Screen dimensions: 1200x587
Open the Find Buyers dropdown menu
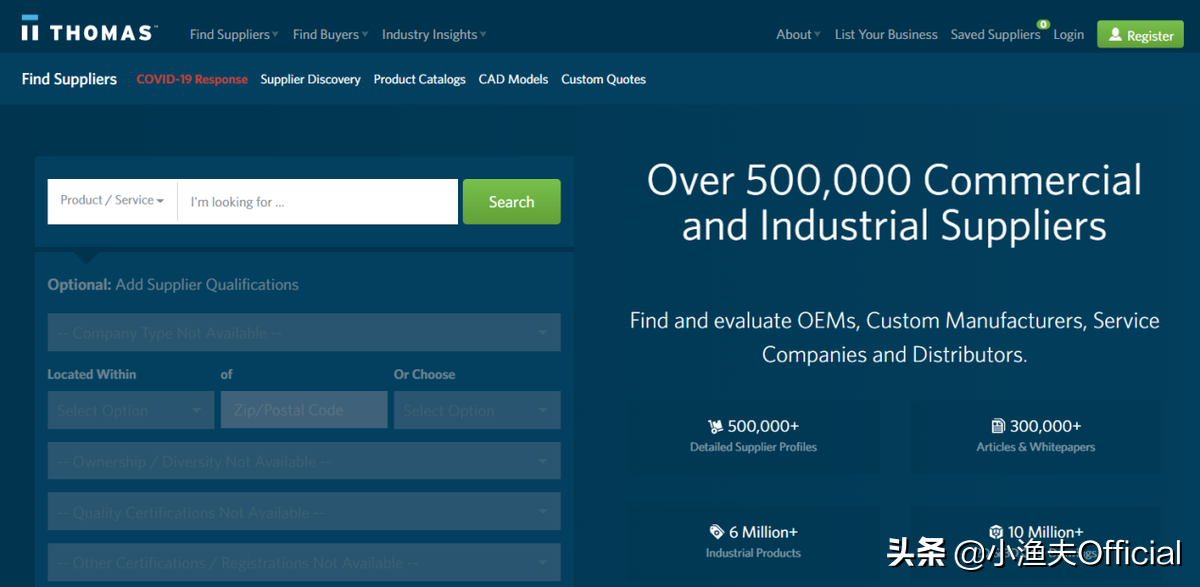pos(330,34)
